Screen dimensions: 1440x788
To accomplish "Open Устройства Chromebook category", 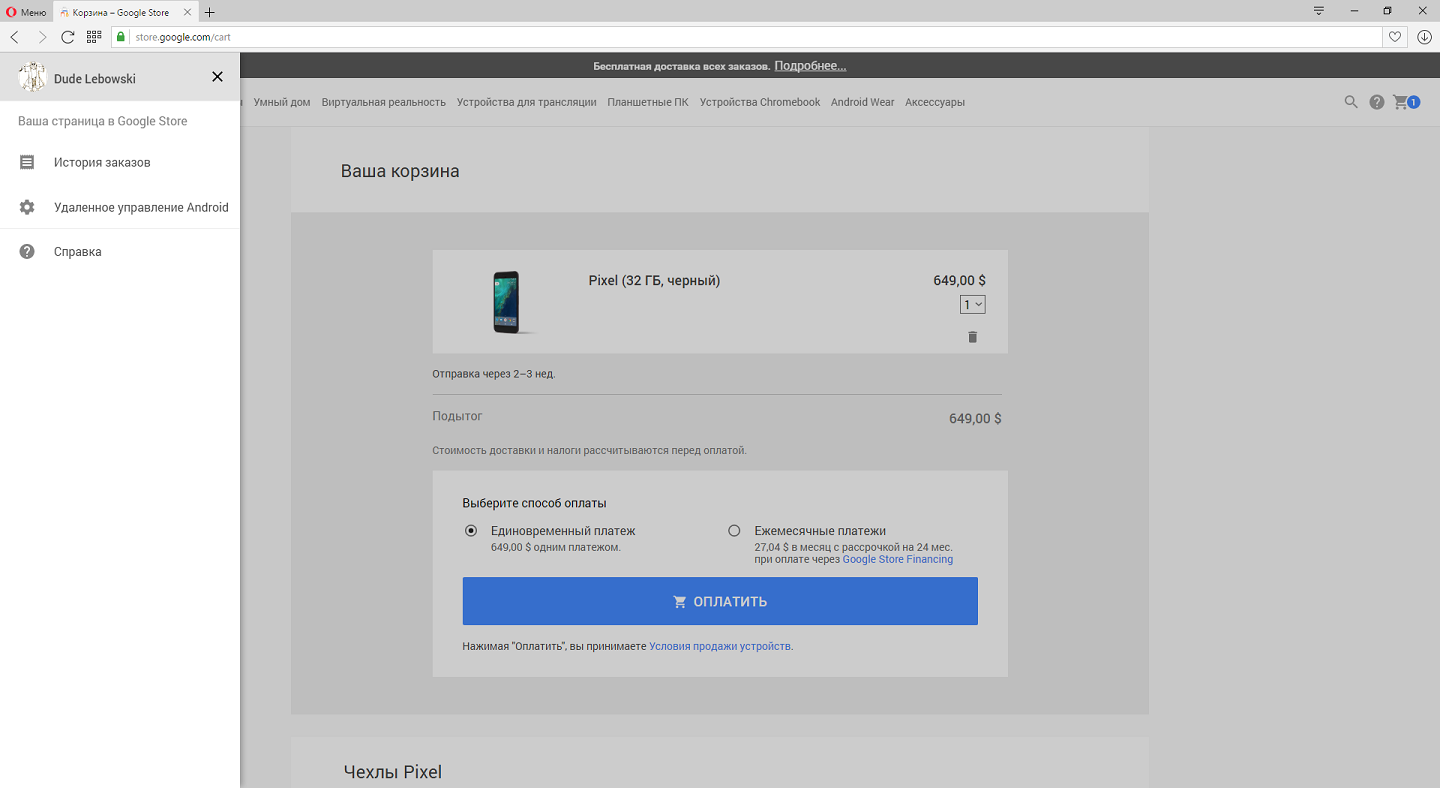I will (x=760, y=102).
